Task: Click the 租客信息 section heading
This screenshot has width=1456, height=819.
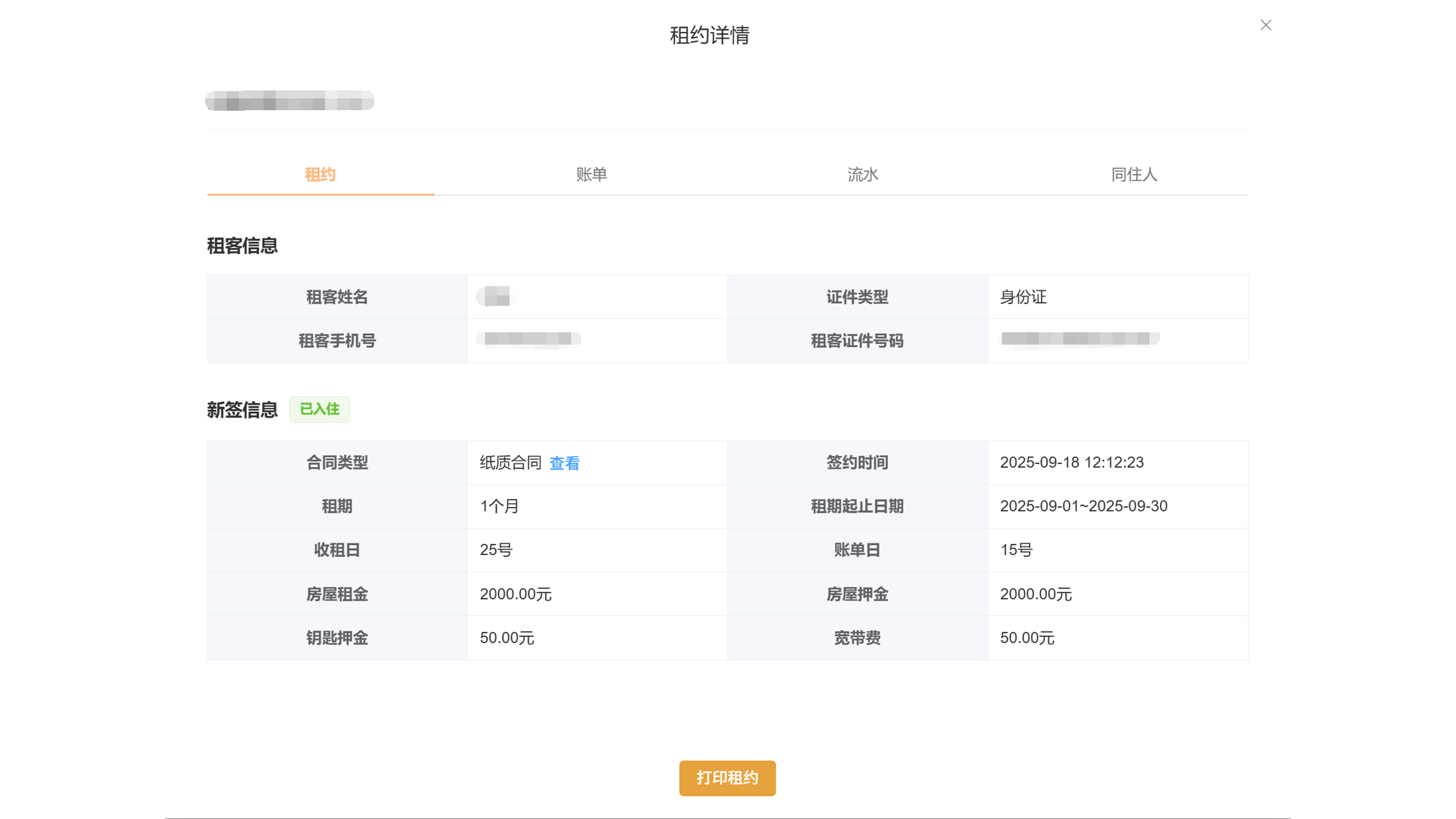Action: coord(242,246)
